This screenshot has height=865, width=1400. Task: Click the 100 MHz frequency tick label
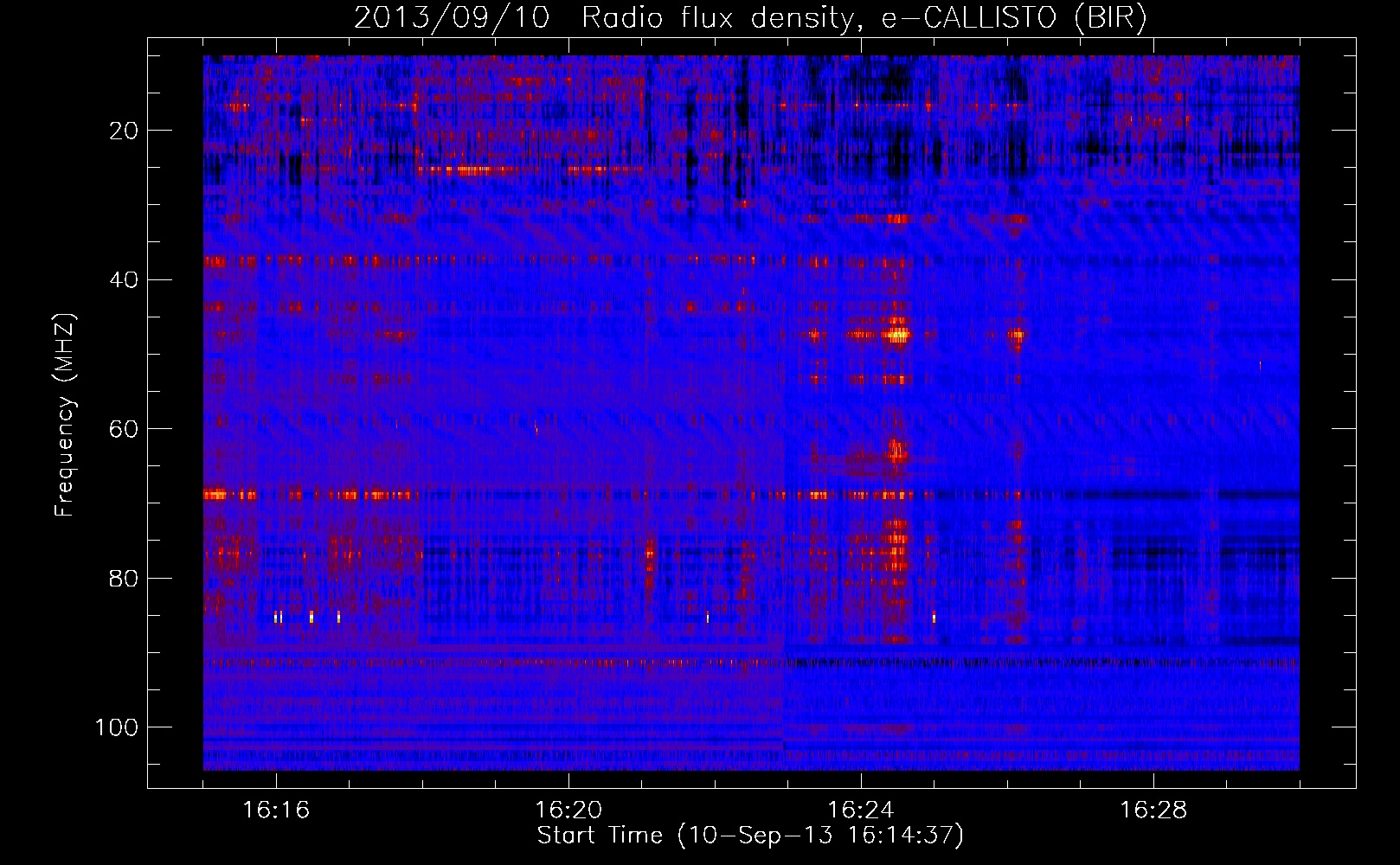pyautogui.click(x=117, y=727)
